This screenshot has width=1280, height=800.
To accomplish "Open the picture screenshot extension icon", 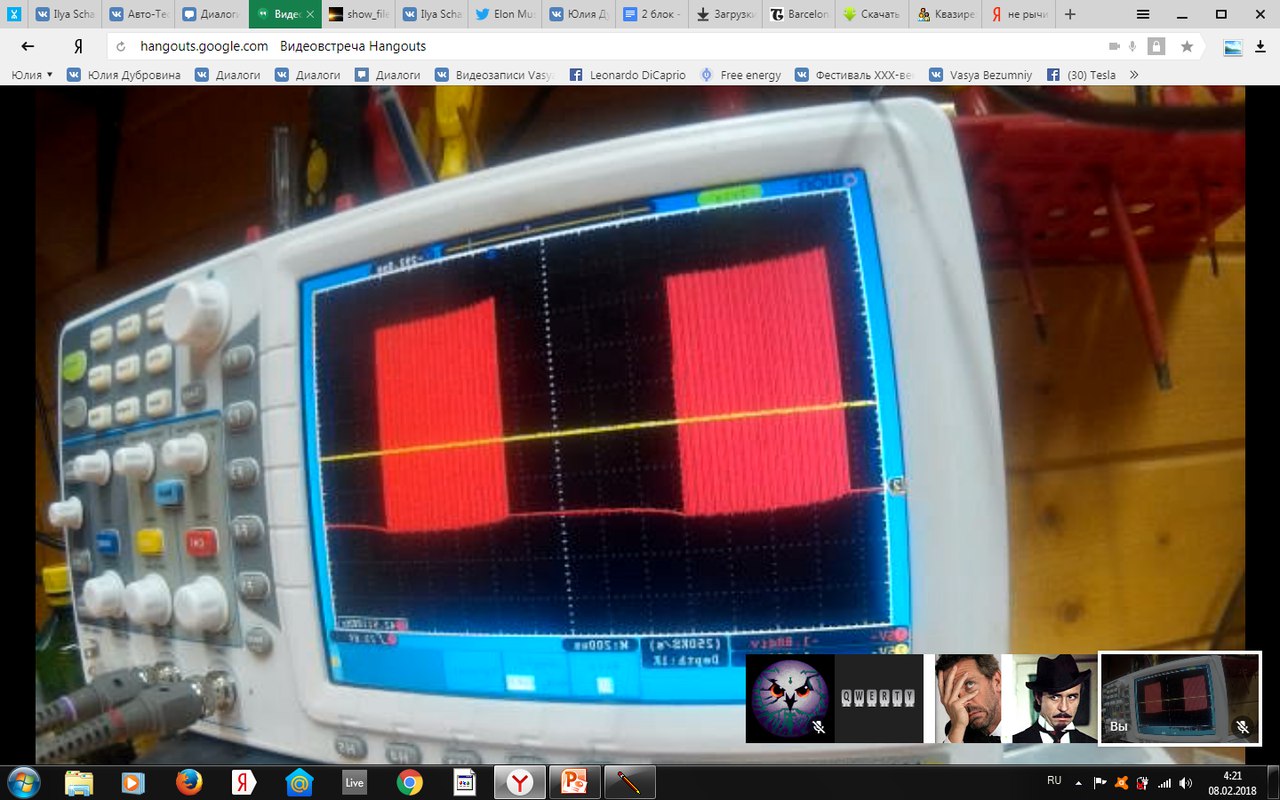I will coord(1233,47).
